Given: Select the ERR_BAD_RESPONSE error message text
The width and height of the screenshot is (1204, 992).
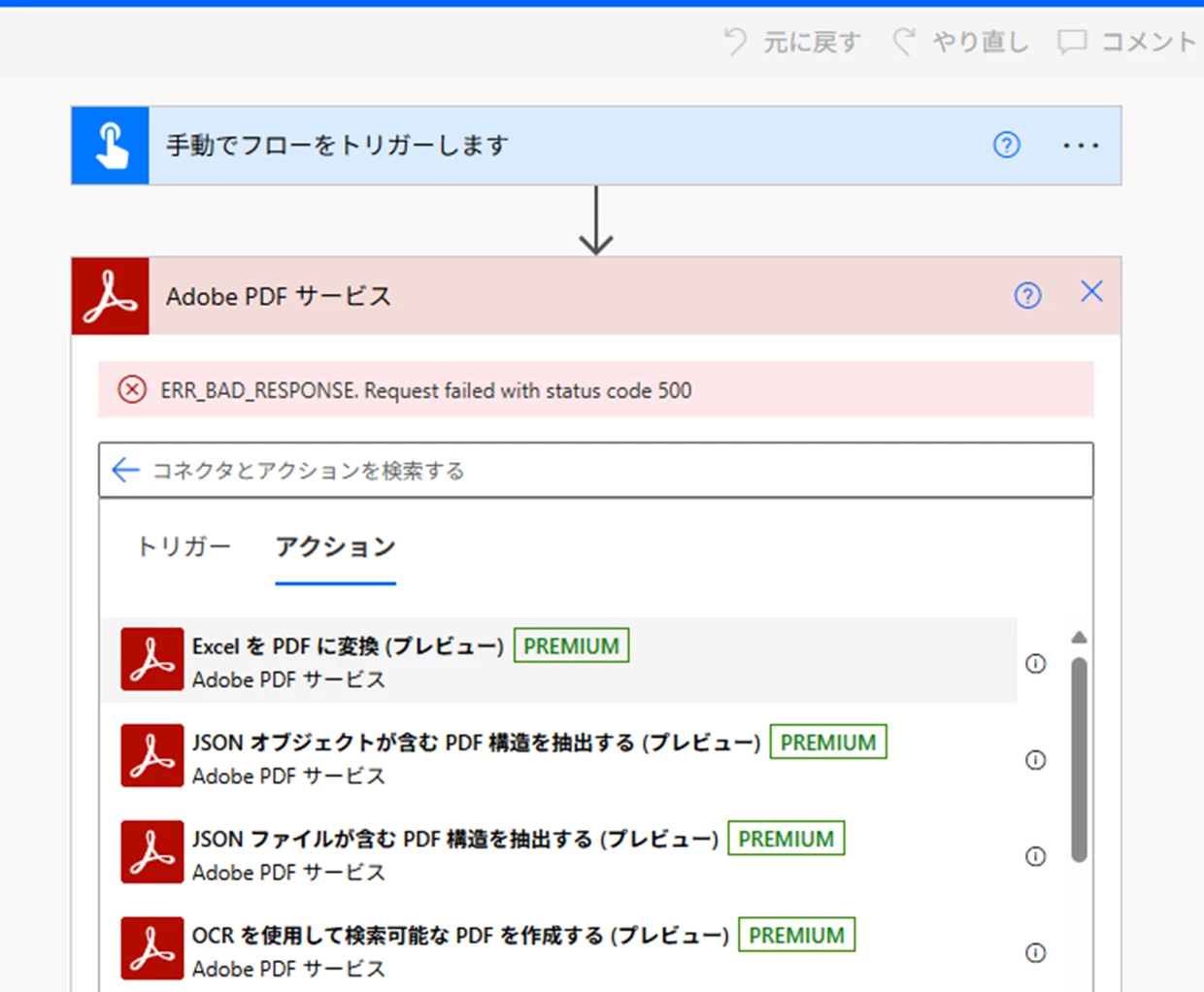Looking at the screenshot, I should 426,390.
